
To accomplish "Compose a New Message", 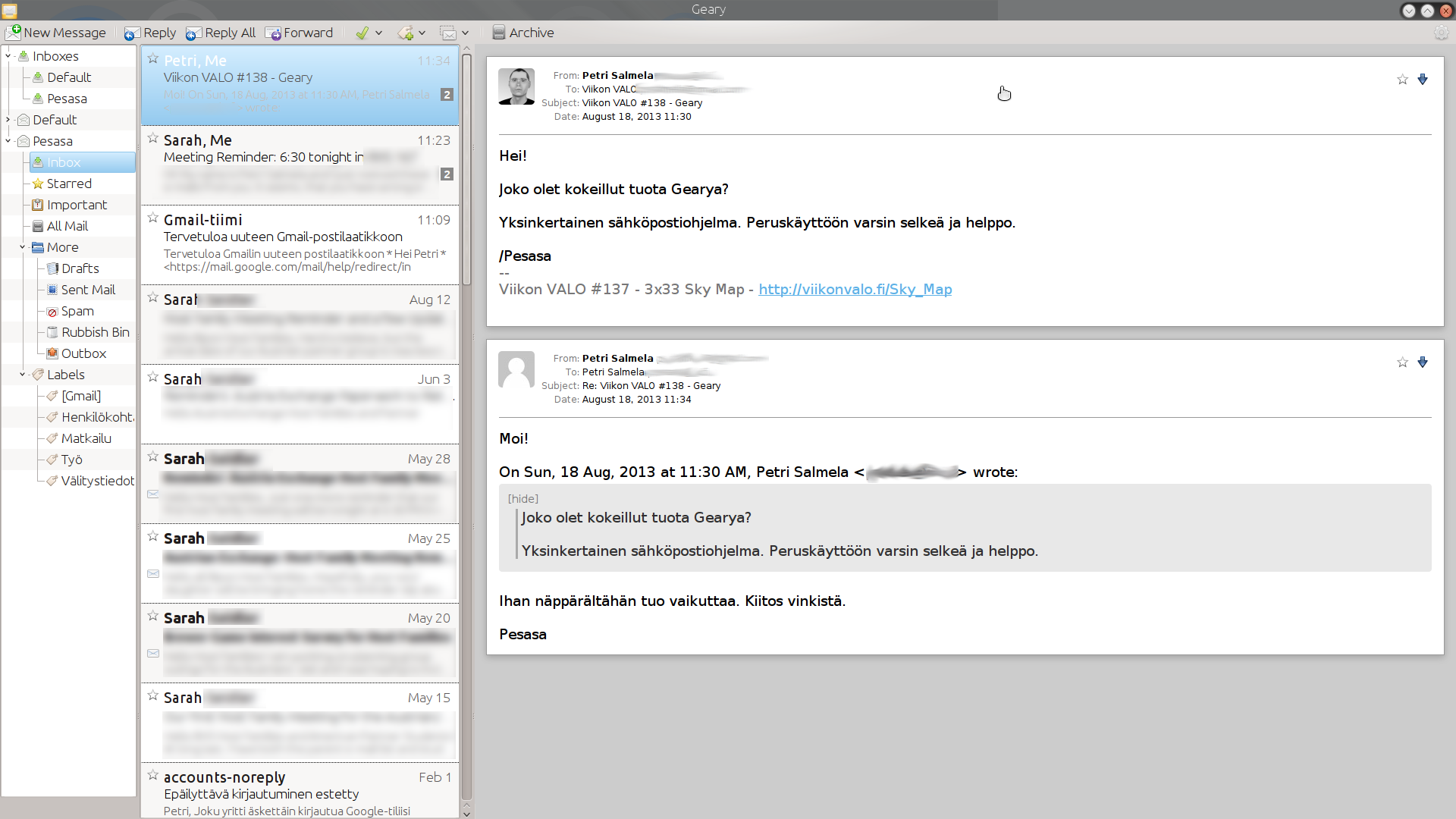I will click(x=56, y=33).
